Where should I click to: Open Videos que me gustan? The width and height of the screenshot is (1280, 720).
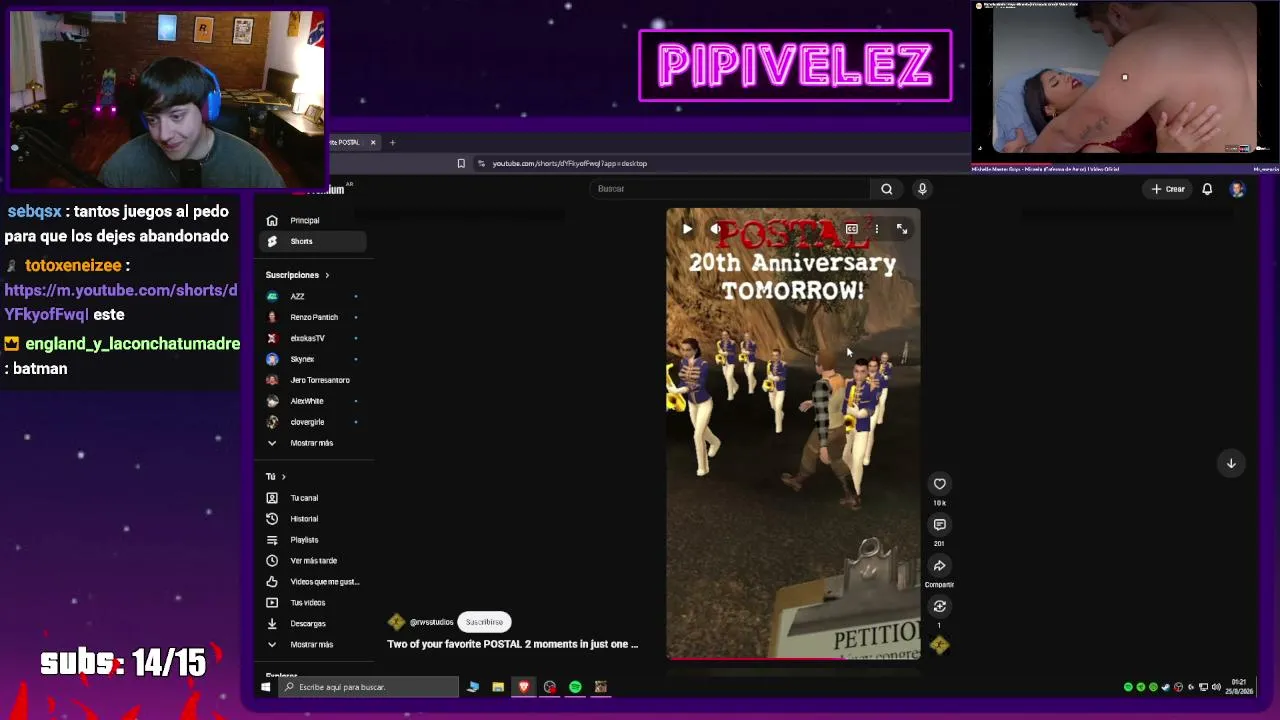pos(315,582)
